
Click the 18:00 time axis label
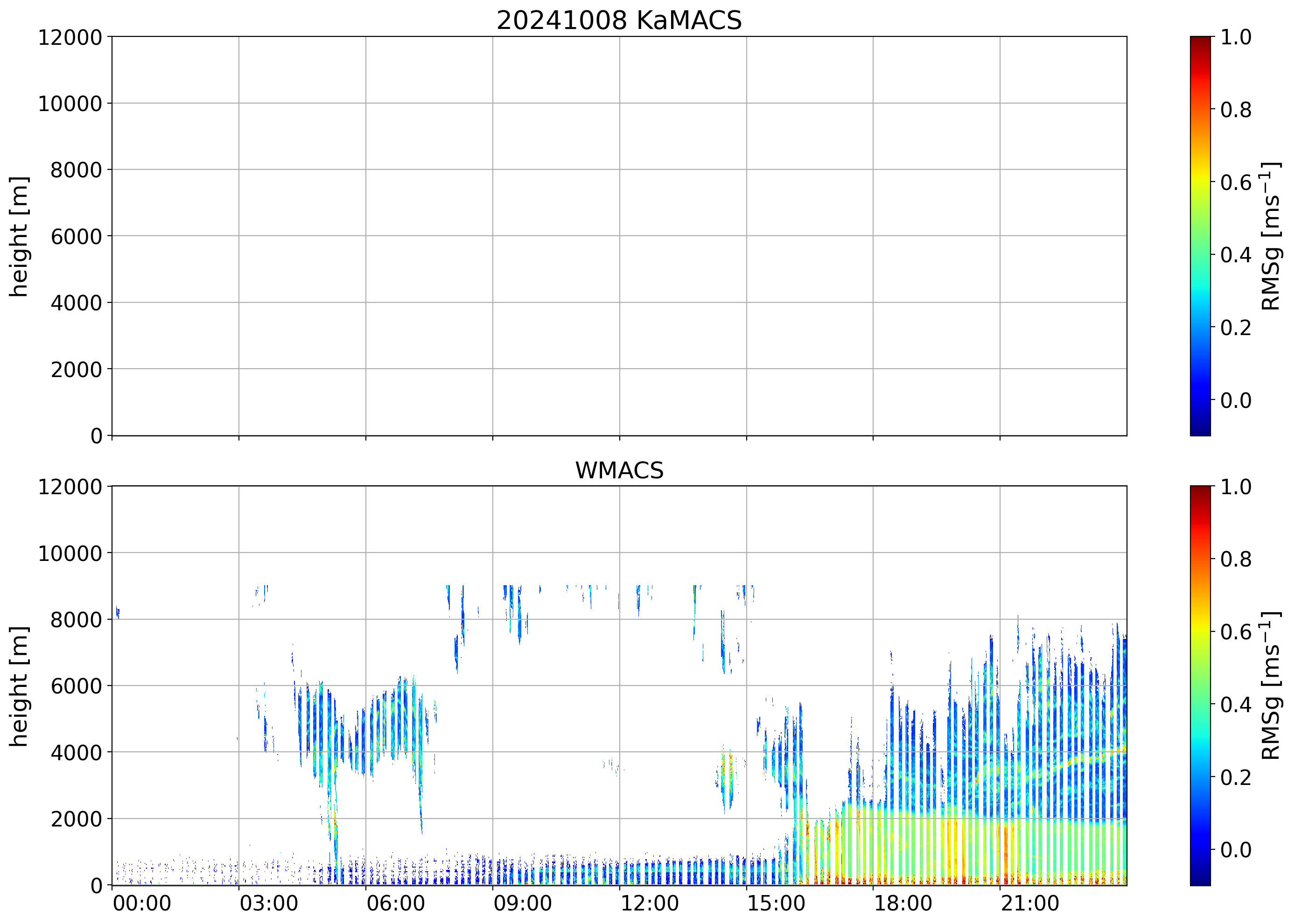tap(903, 903)
